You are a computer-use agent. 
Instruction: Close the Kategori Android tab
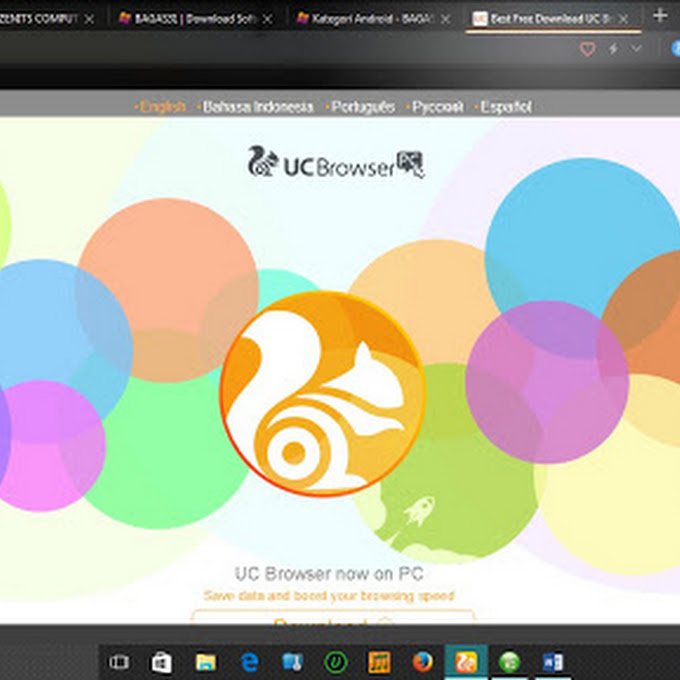tap(445, 19)
